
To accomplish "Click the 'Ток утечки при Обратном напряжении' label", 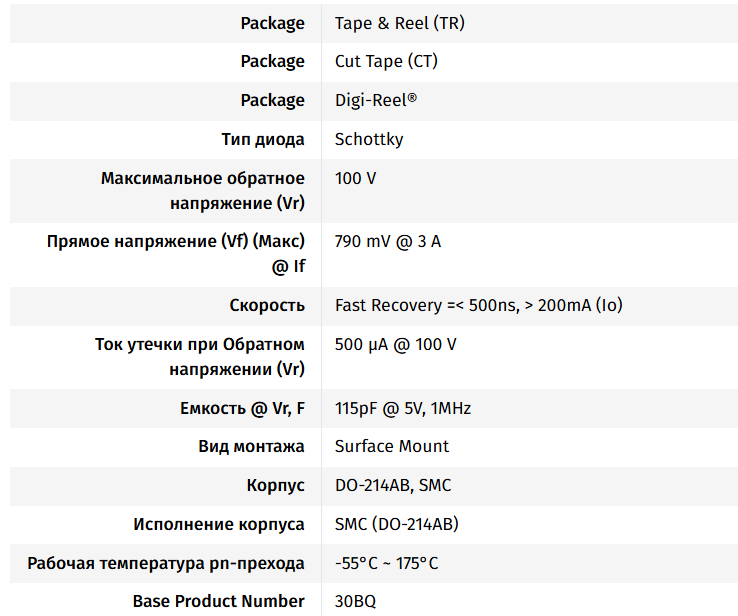I will pos(200,356).
